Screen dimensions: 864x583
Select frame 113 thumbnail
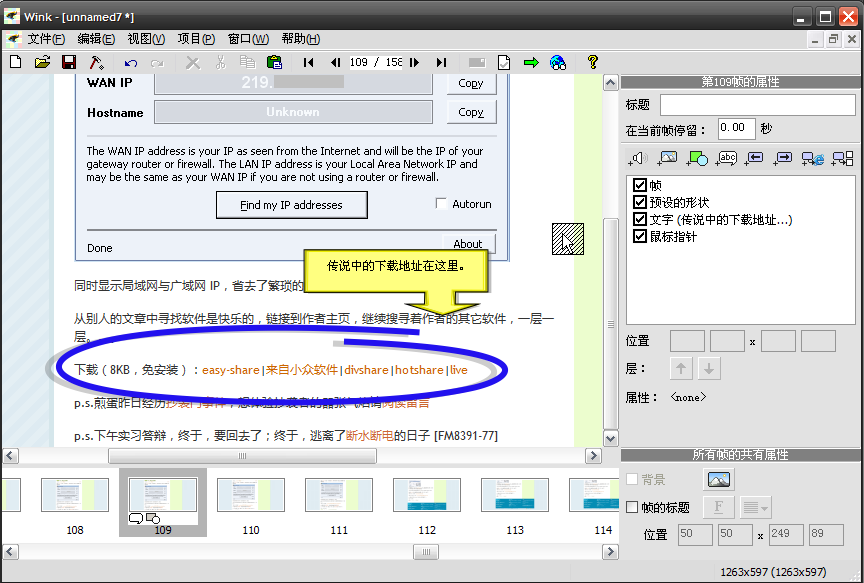click(x=515, y=495)
